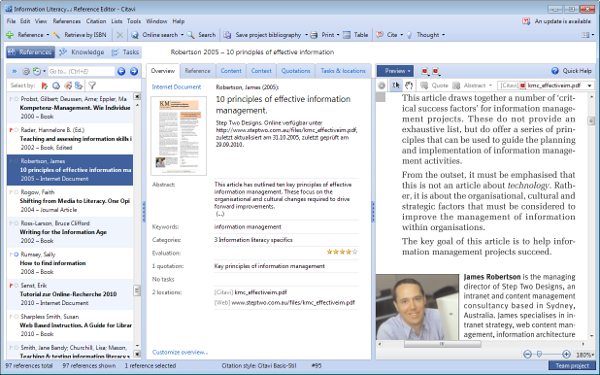This screenshot has width=600, height=375.
Task: Select references by blue circle icon
Action: click(x=56, y=85)
